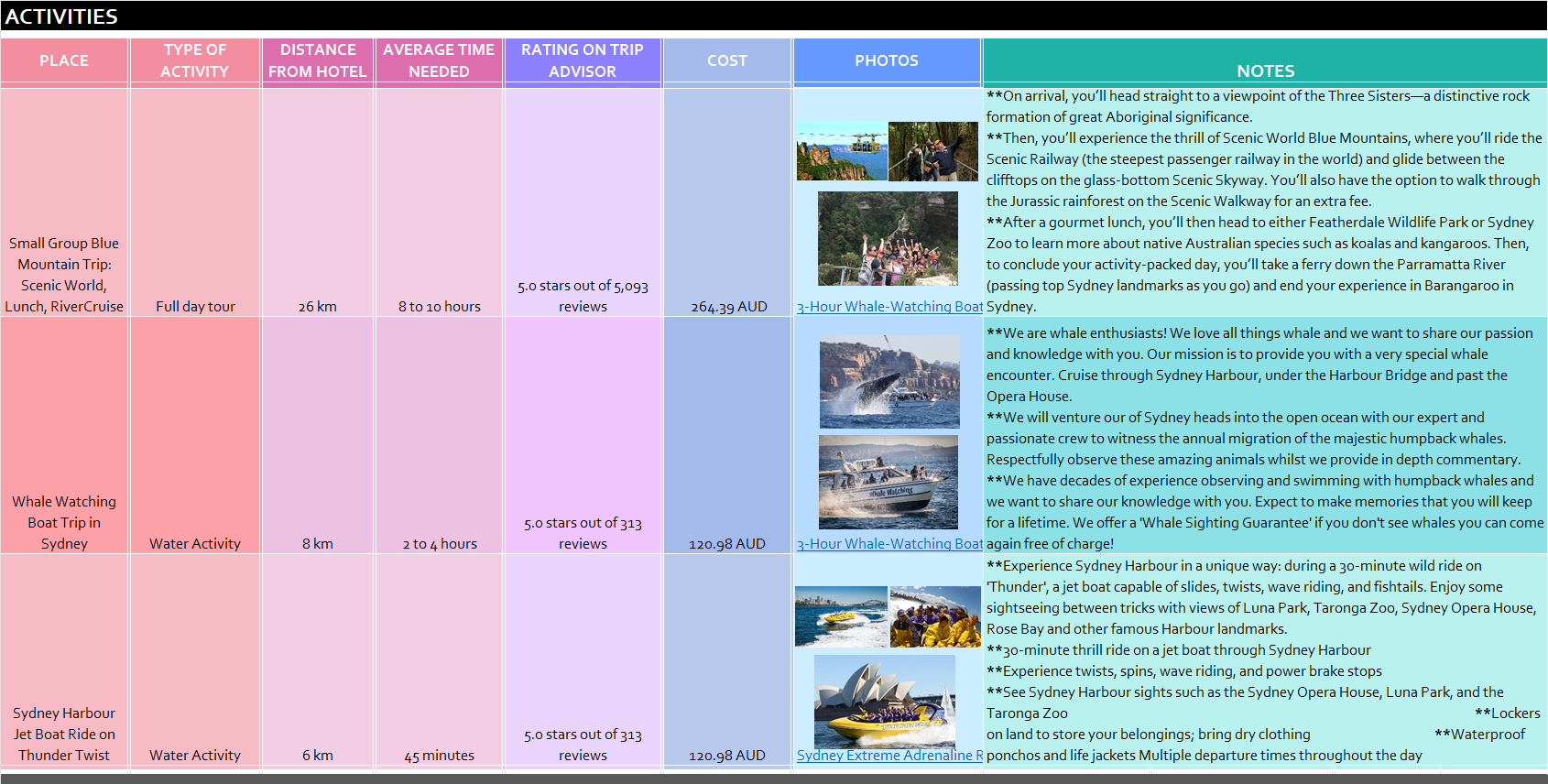Select the COST column header
The height and width of the screenshot is (784, 1548).
[x=727, y=60]
